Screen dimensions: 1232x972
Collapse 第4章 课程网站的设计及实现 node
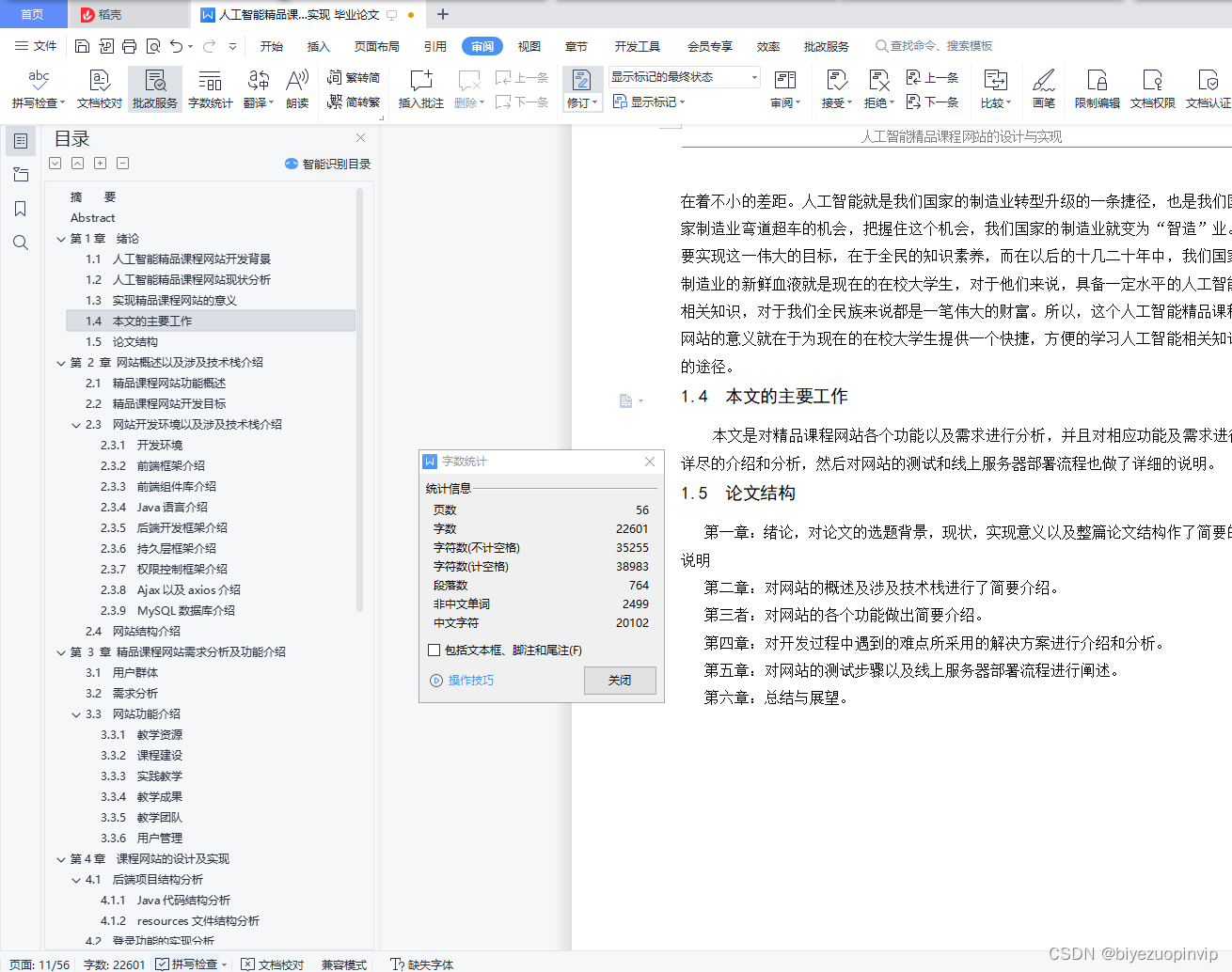pyautogui.click(x=61, y=859)
